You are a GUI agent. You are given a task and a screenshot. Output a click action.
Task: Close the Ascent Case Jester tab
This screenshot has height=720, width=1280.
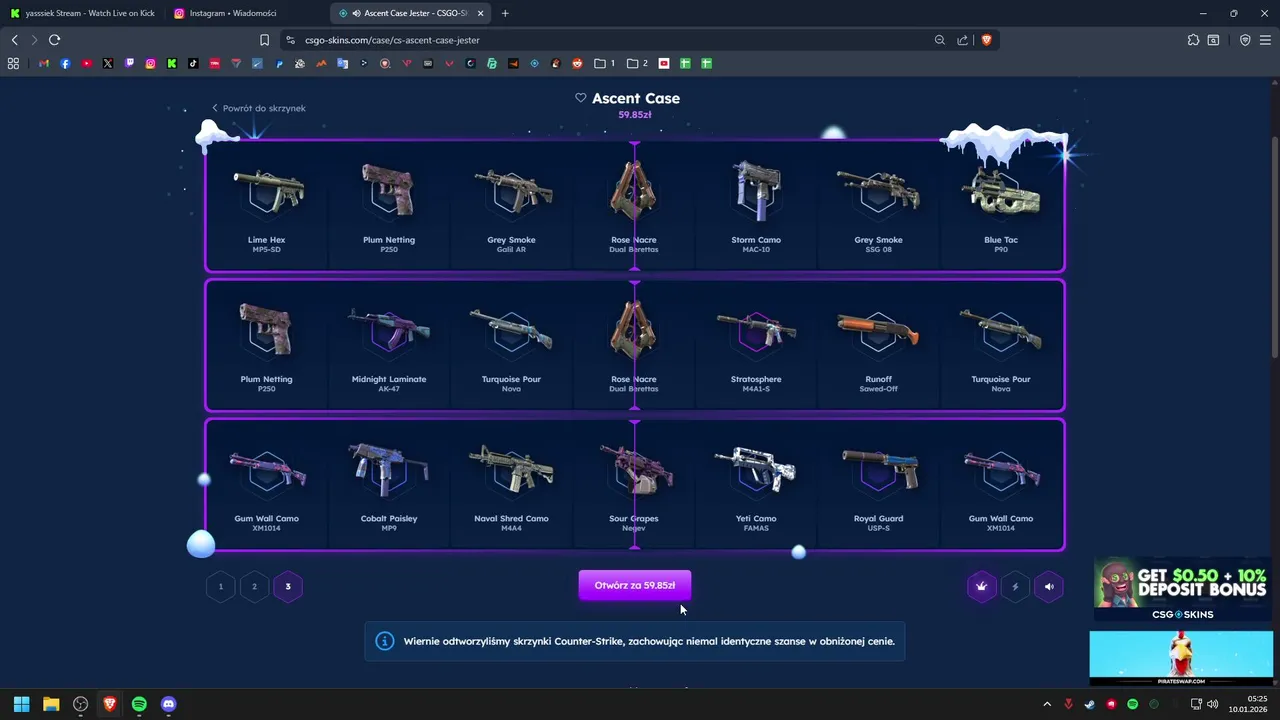[481, 13]
